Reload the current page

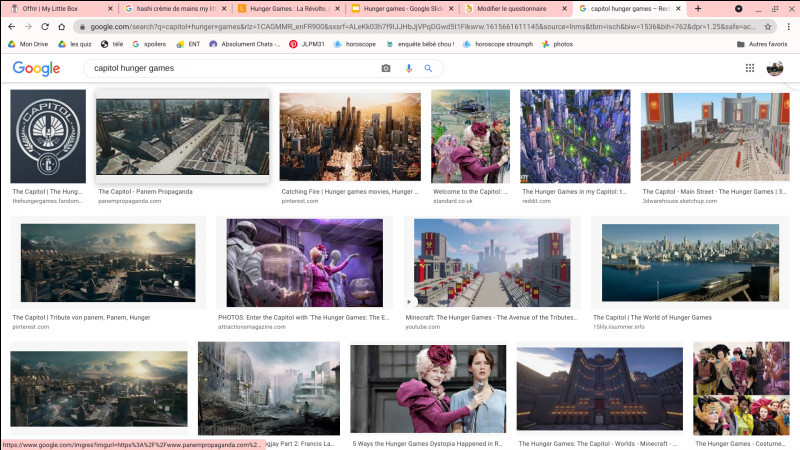(45, 27)
